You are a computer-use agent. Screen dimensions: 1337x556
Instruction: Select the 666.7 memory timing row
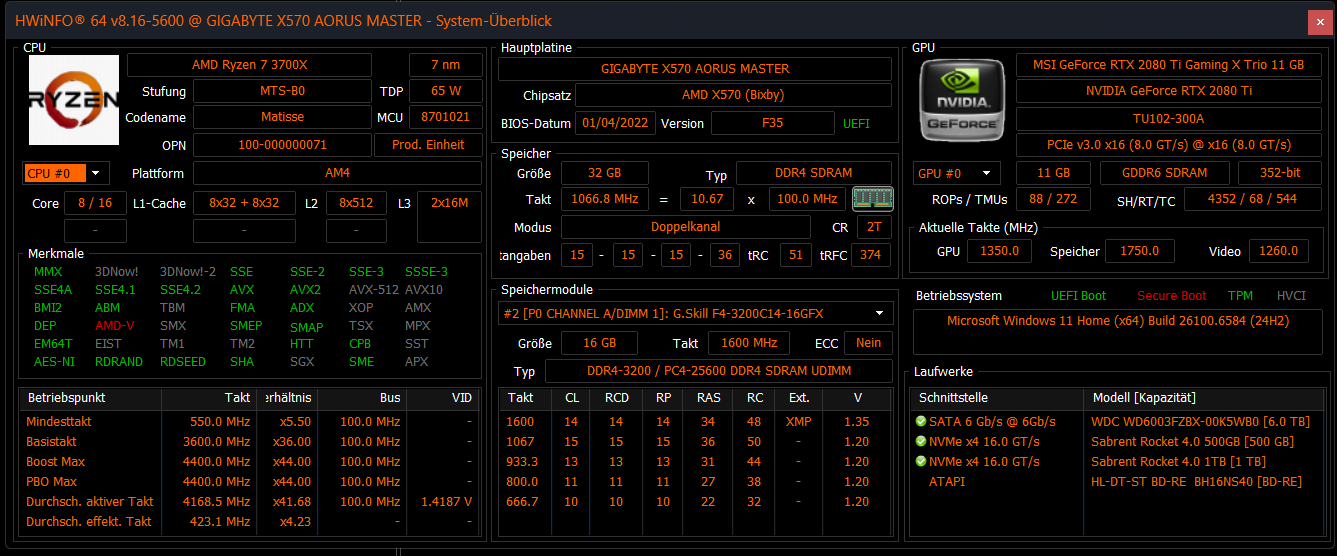click(695, 501)
